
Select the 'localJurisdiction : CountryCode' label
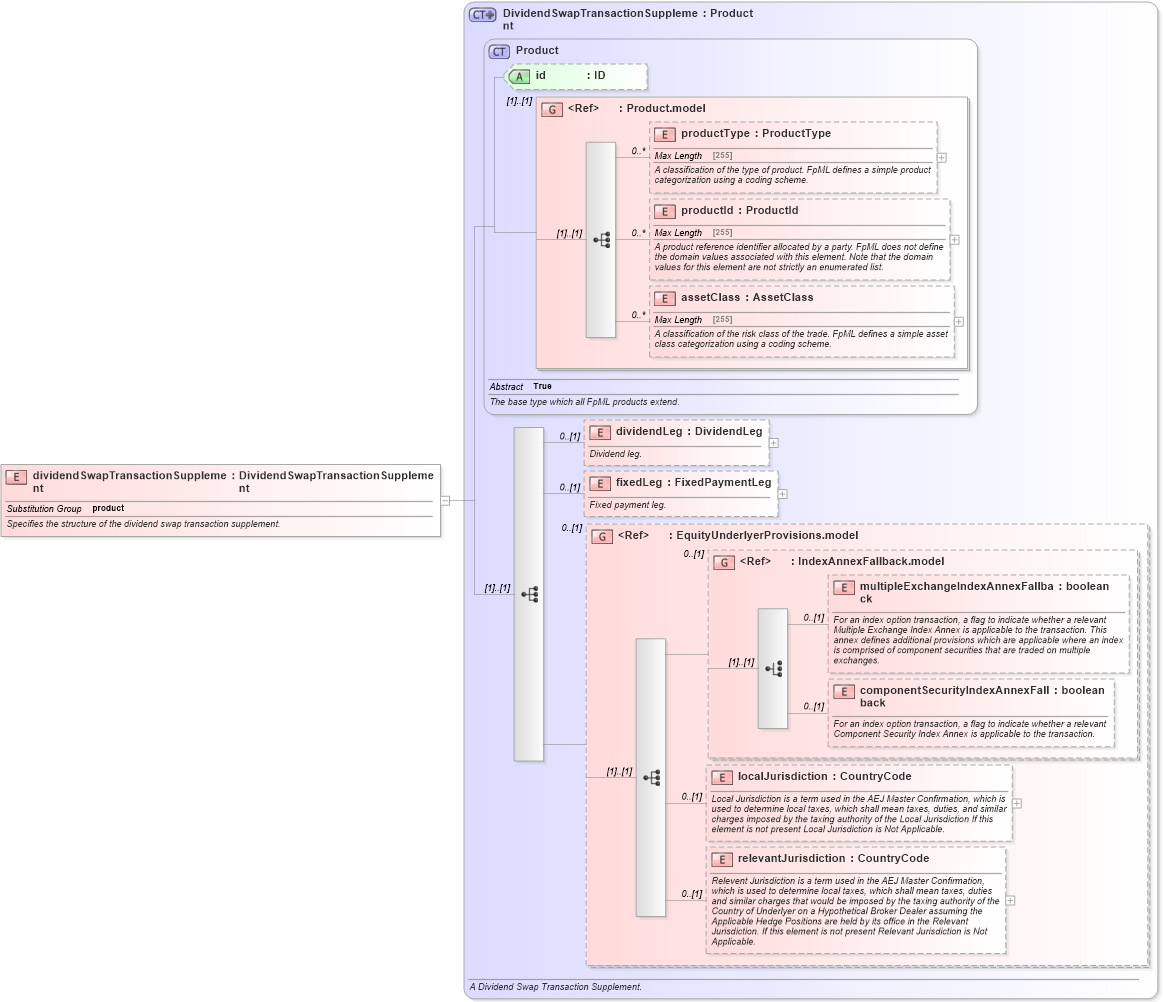pos(824,777)
